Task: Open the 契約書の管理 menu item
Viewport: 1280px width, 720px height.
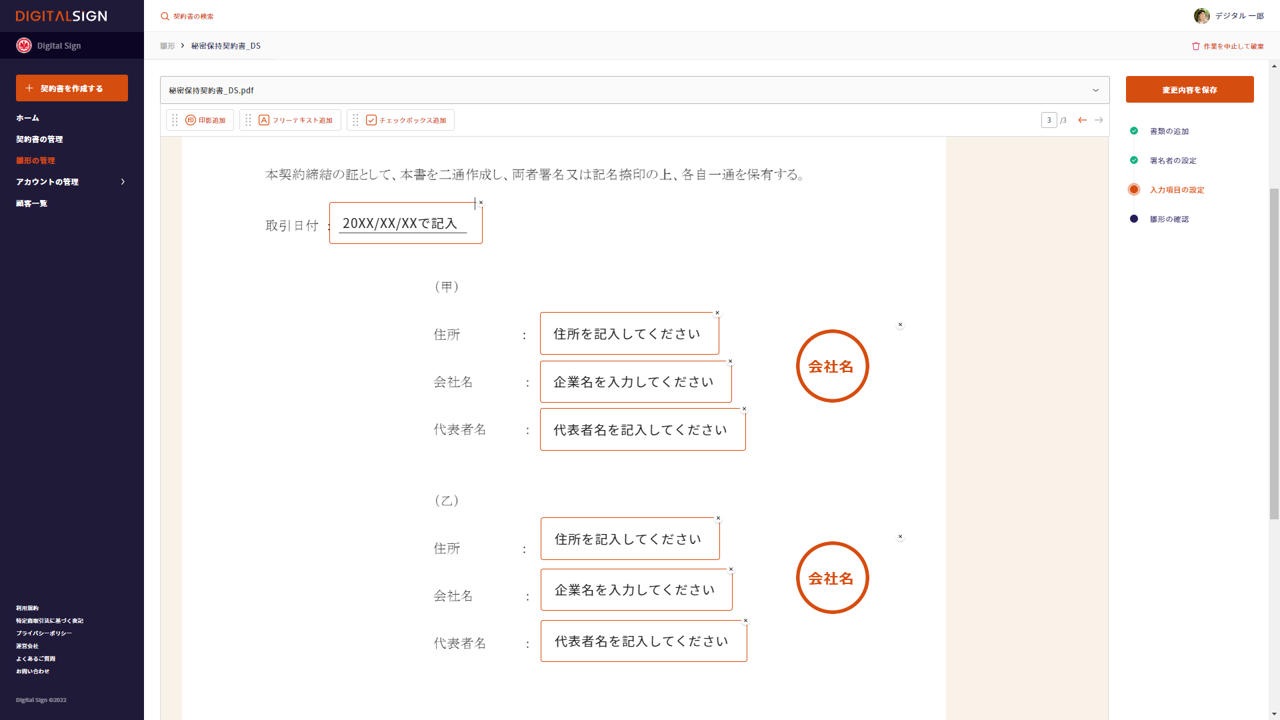Action: [x=39, y=139]
